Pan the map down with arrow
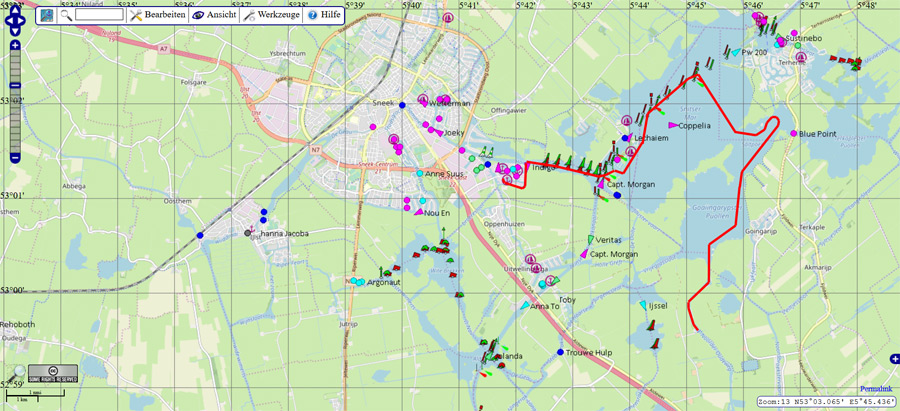This screenshot has width=900, height=411. click(15, 31)
